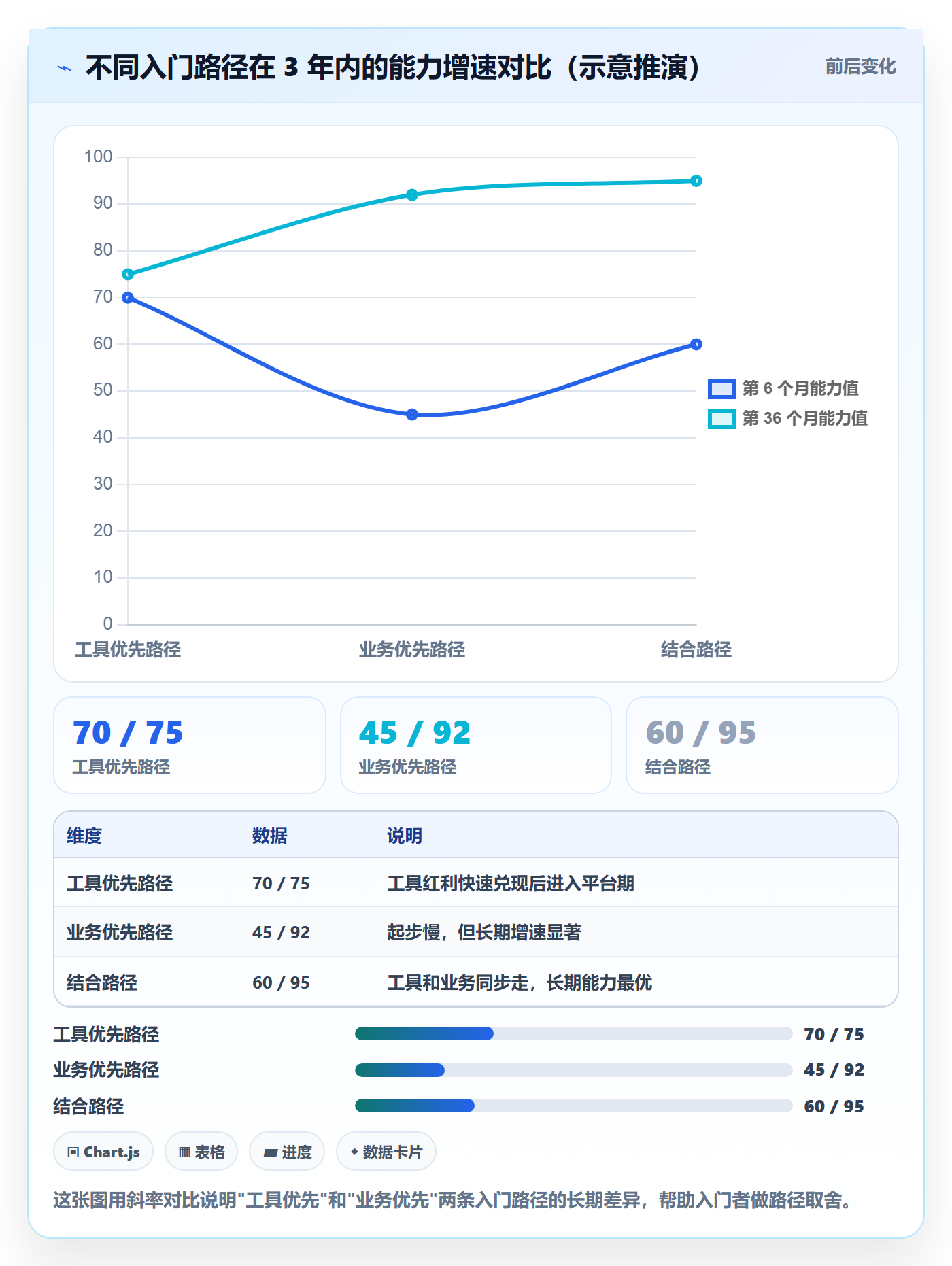Click the 数据 column header
This screenshot has height=1266, width=952.
click(x=270, y=836)
